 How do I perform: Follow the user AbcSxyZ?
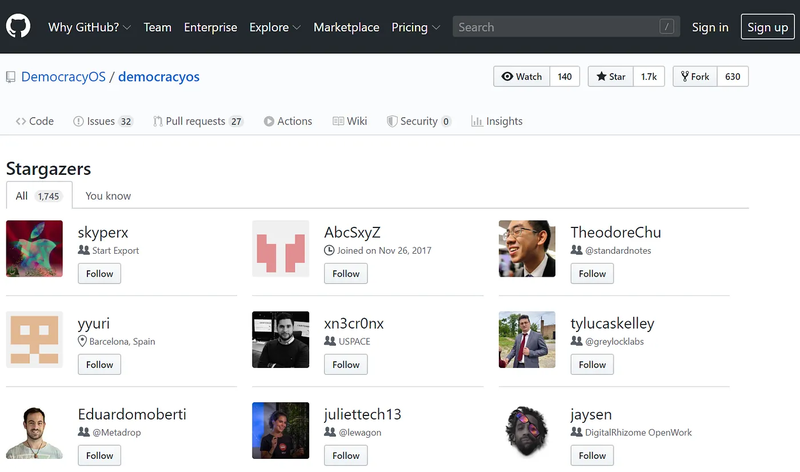pyautogui.click(x=346, y=274)
